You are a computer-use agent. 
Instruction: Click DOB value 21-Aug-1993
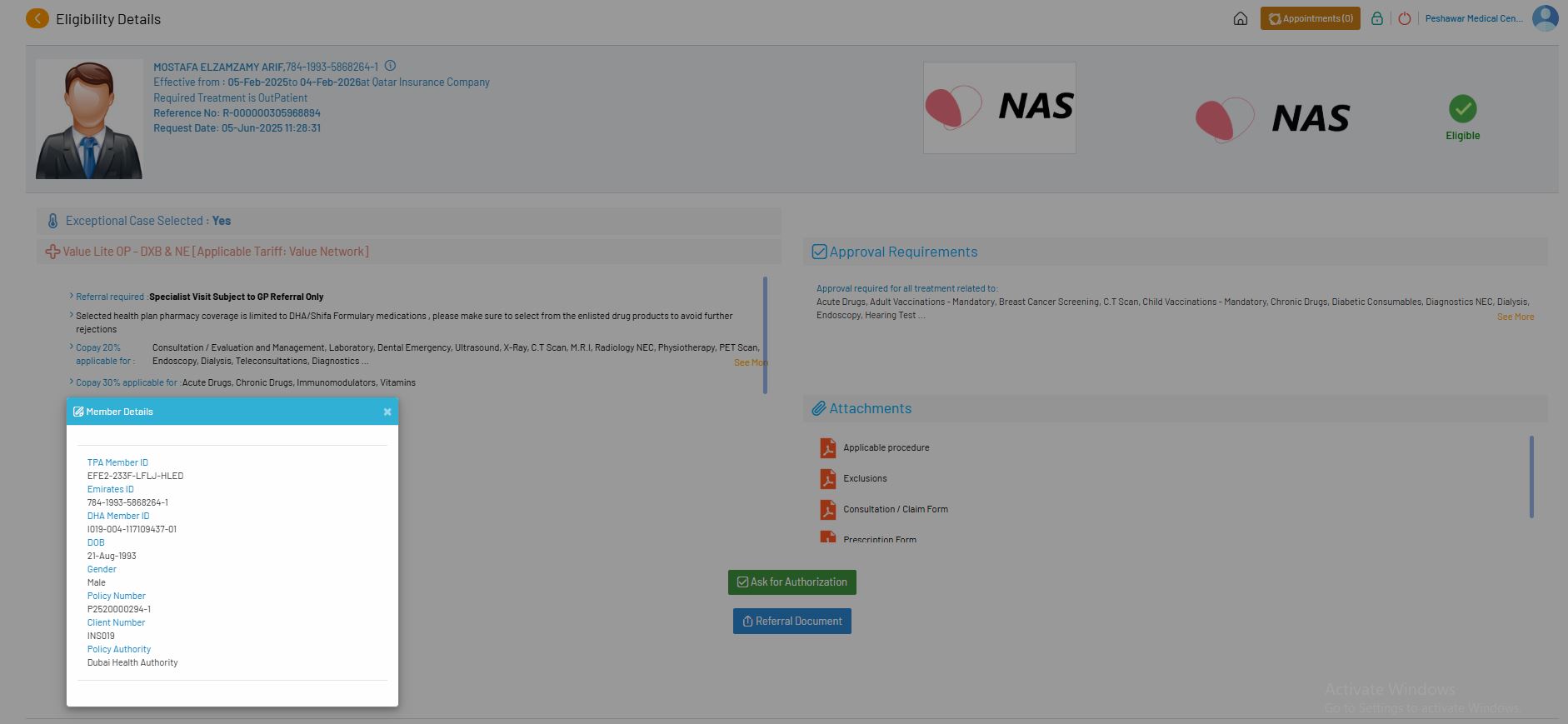click(x=112, y=556)
